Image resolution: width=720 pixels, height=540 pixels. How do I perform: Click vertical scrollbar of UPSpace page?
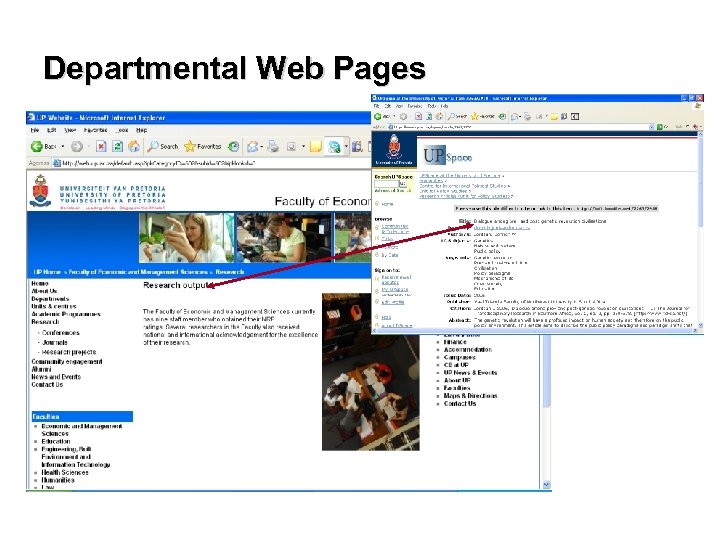(x=700, y=230)
